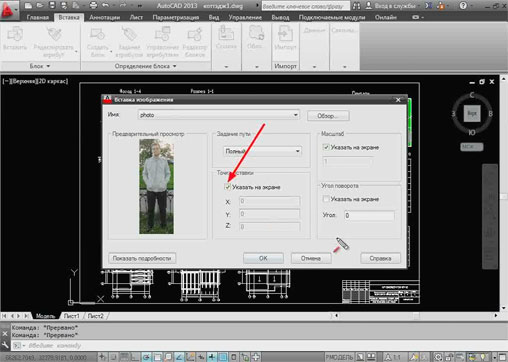Switch to the Аннотации ribbon tab
Screen dimensions: 508x362
tap(104, 17)
